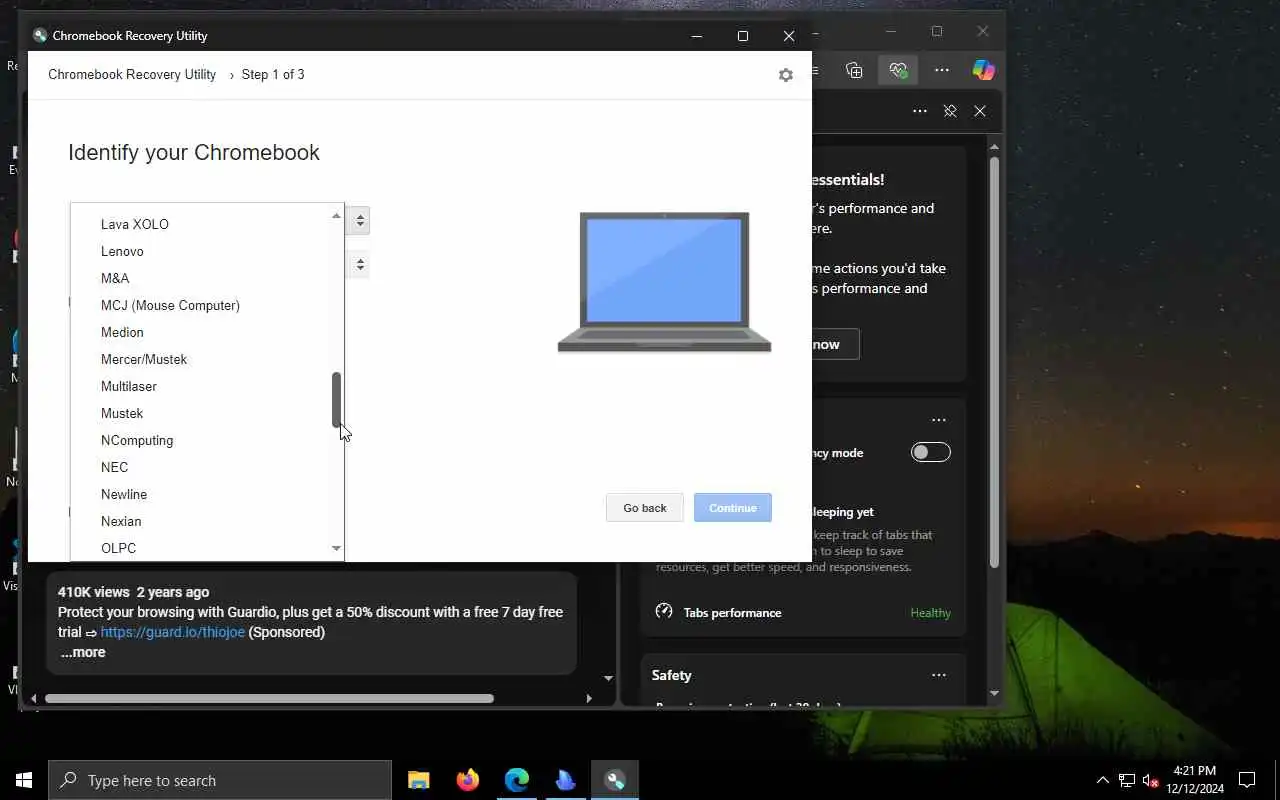
Task: Close the Browser essentials panel
Action: click(980, 111)
